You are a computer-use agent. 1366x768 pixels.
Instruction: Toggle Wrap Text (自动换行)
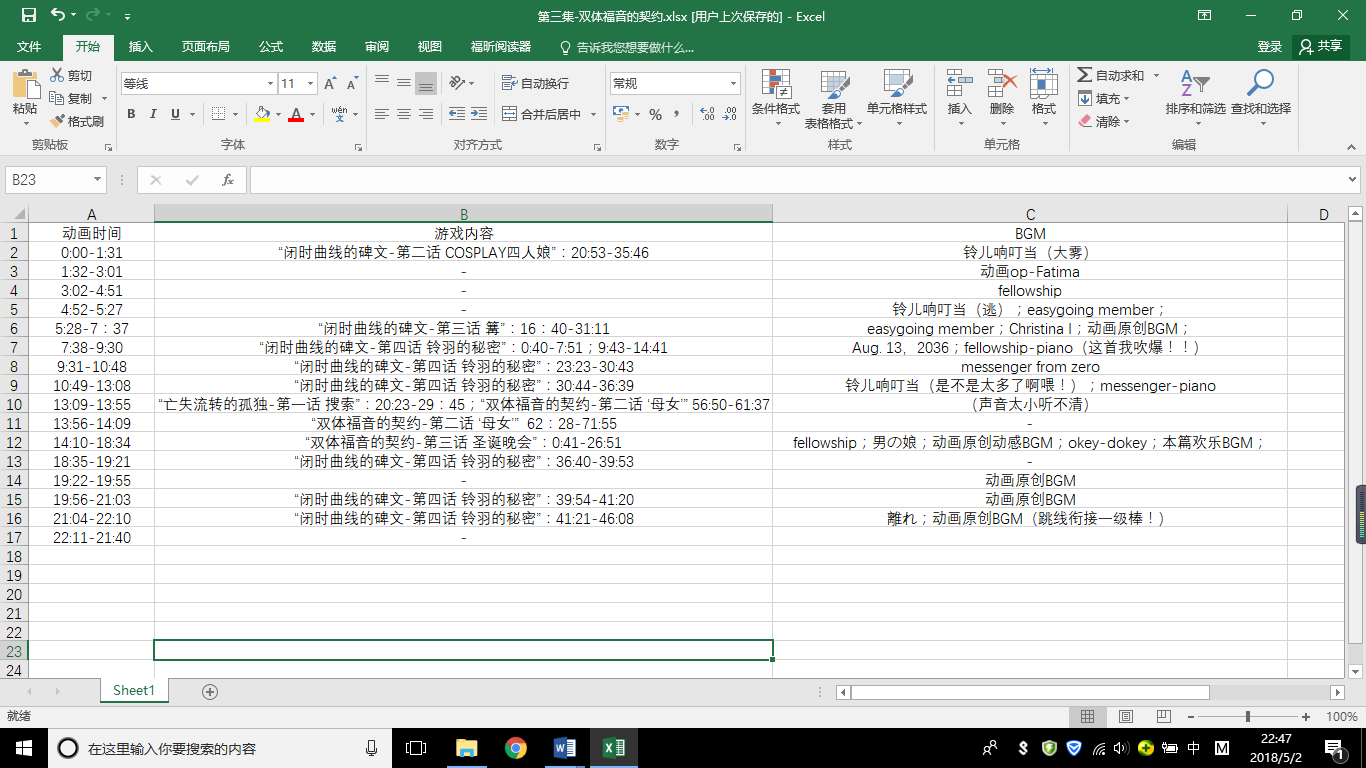[x=536, y=83]
